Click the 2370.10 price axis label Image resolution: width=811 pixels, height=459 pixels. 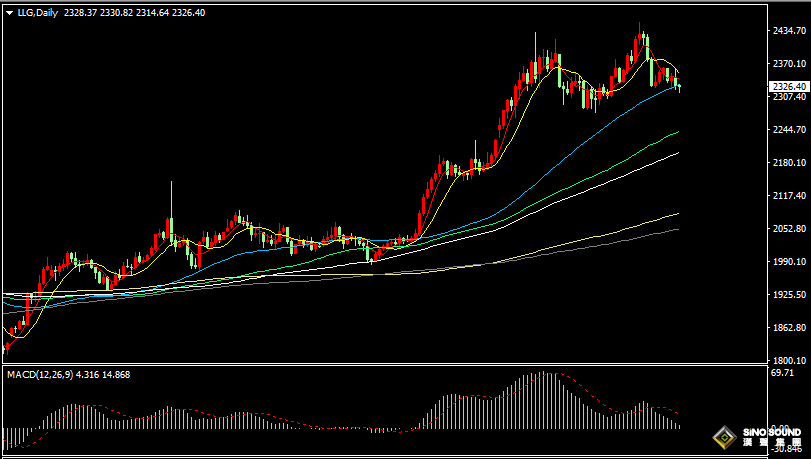pyautogui.click(x=790, y=64)
